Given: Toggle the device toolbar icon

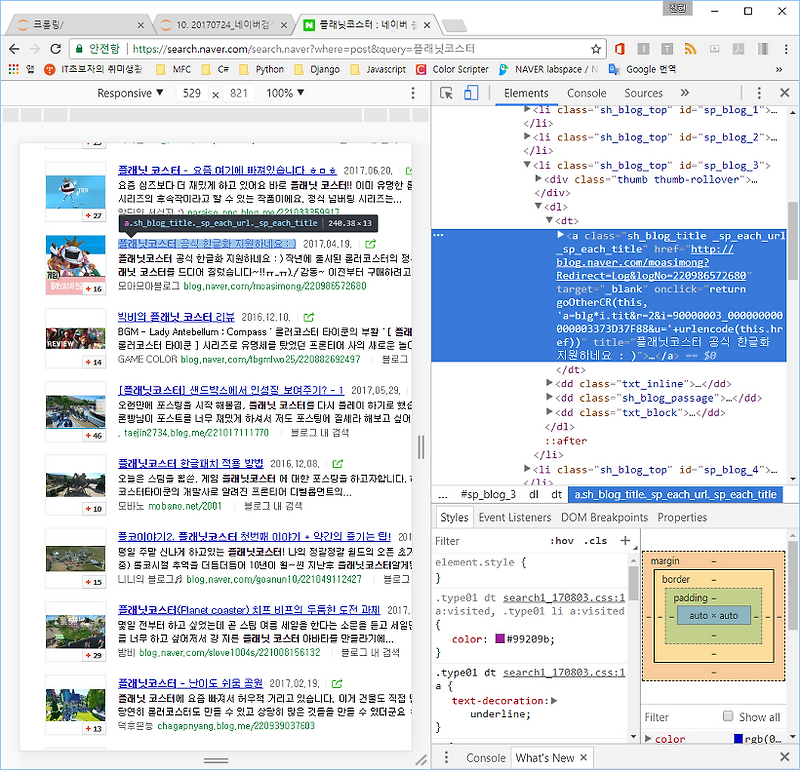Looking at the screenshot, I should pos(470,93).
